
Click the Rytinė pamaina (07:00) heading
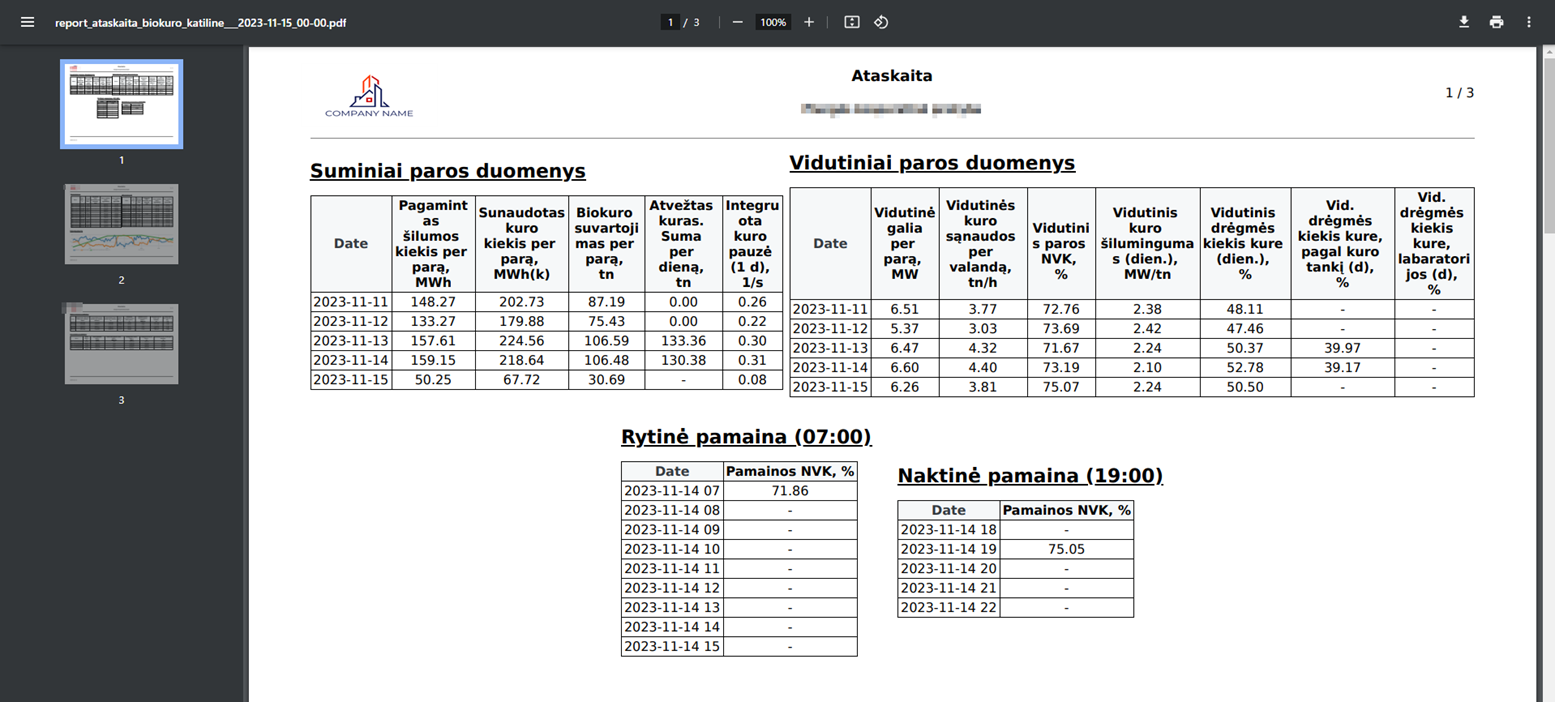[x=746, y=437]
